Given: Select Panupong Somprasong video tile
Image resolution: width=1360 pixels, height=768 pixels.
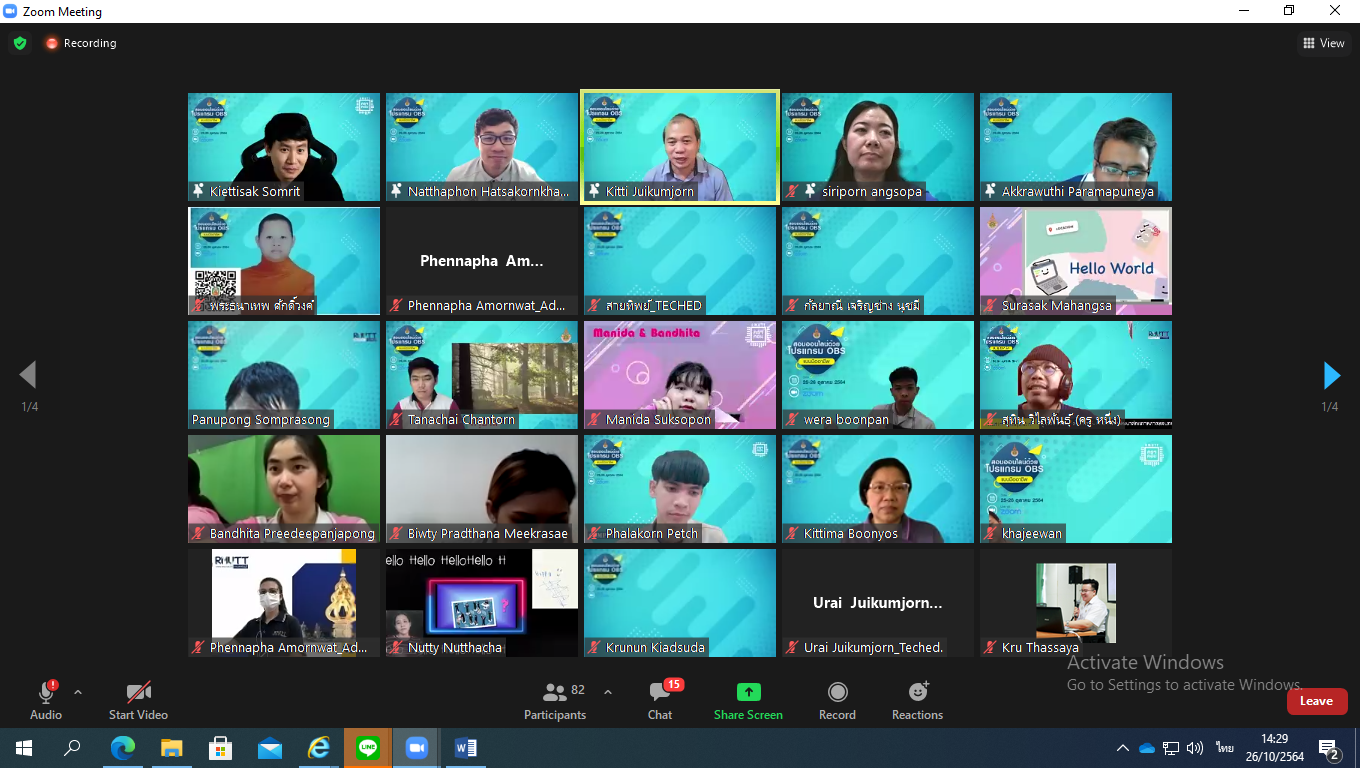Looking at the screenshot, I should [x=284, y=375].
